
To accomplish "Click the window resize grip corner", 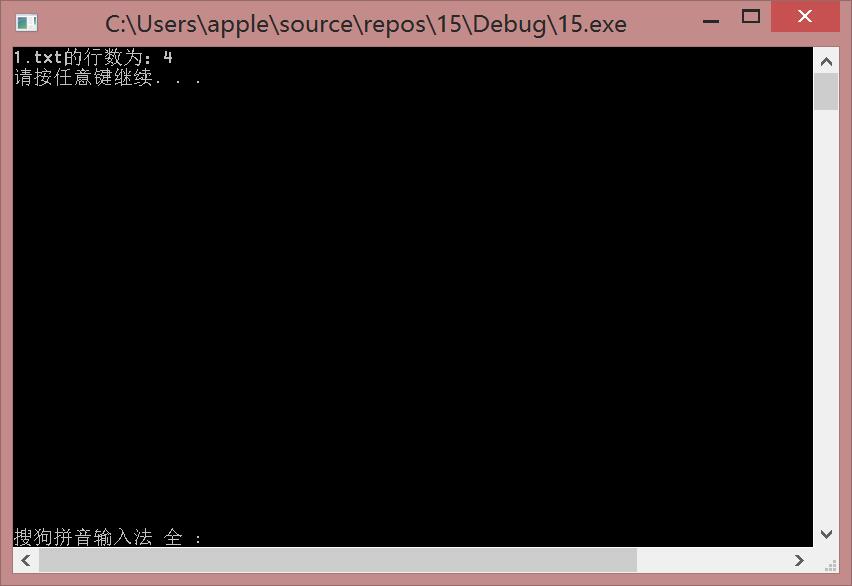I will pos(830,565).
